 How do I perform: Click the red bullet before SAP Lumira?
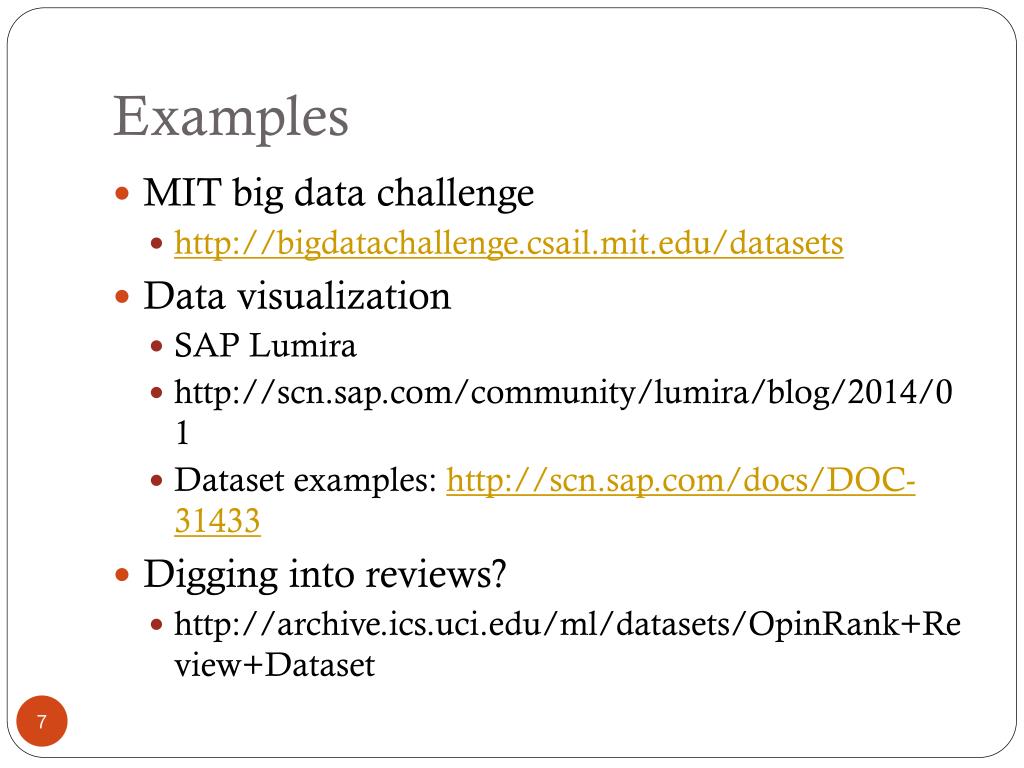click(x=156, y=345)
